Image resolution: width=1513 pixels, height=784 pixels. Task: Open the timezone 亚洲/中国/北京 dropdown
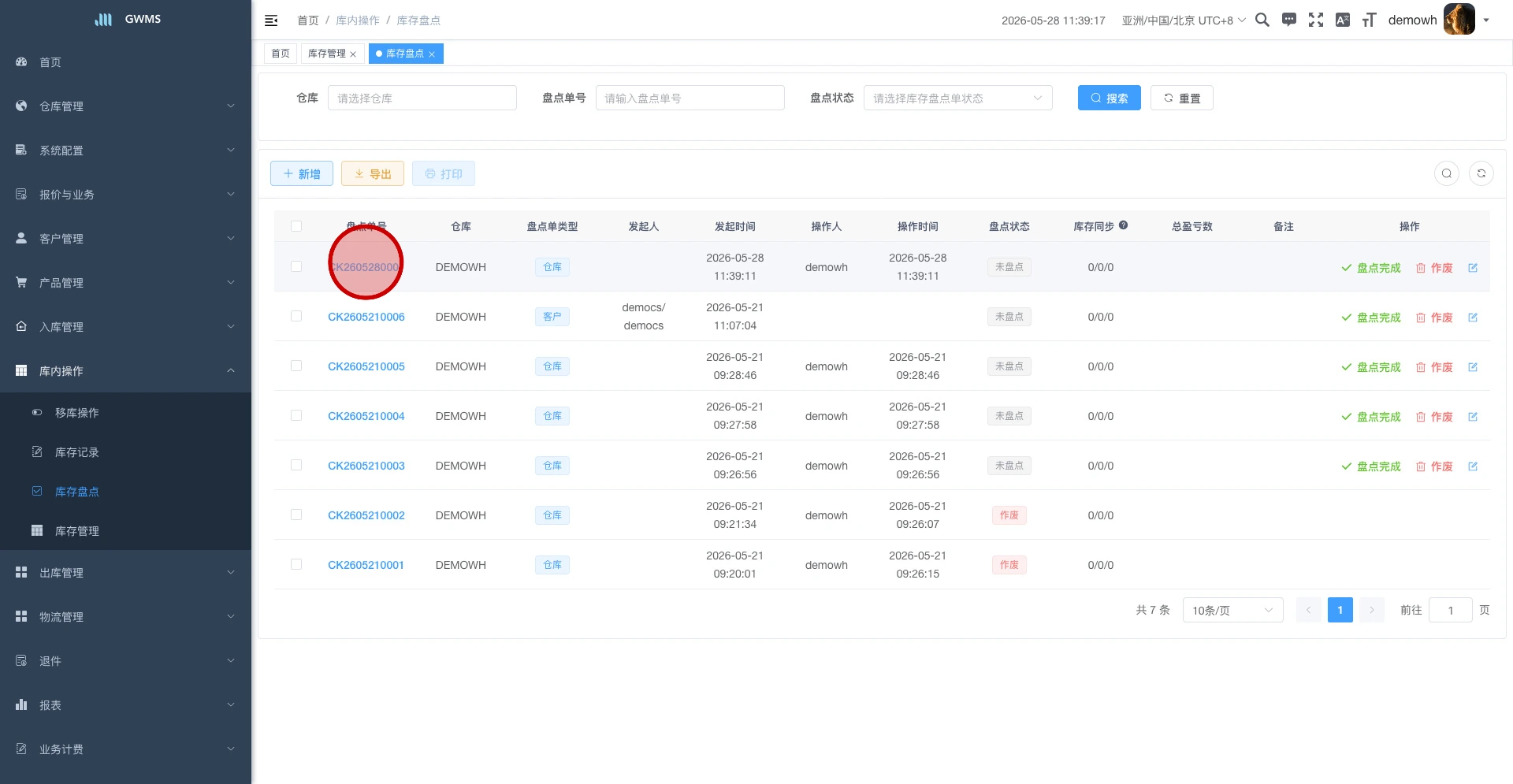[x=1184, y=20]
